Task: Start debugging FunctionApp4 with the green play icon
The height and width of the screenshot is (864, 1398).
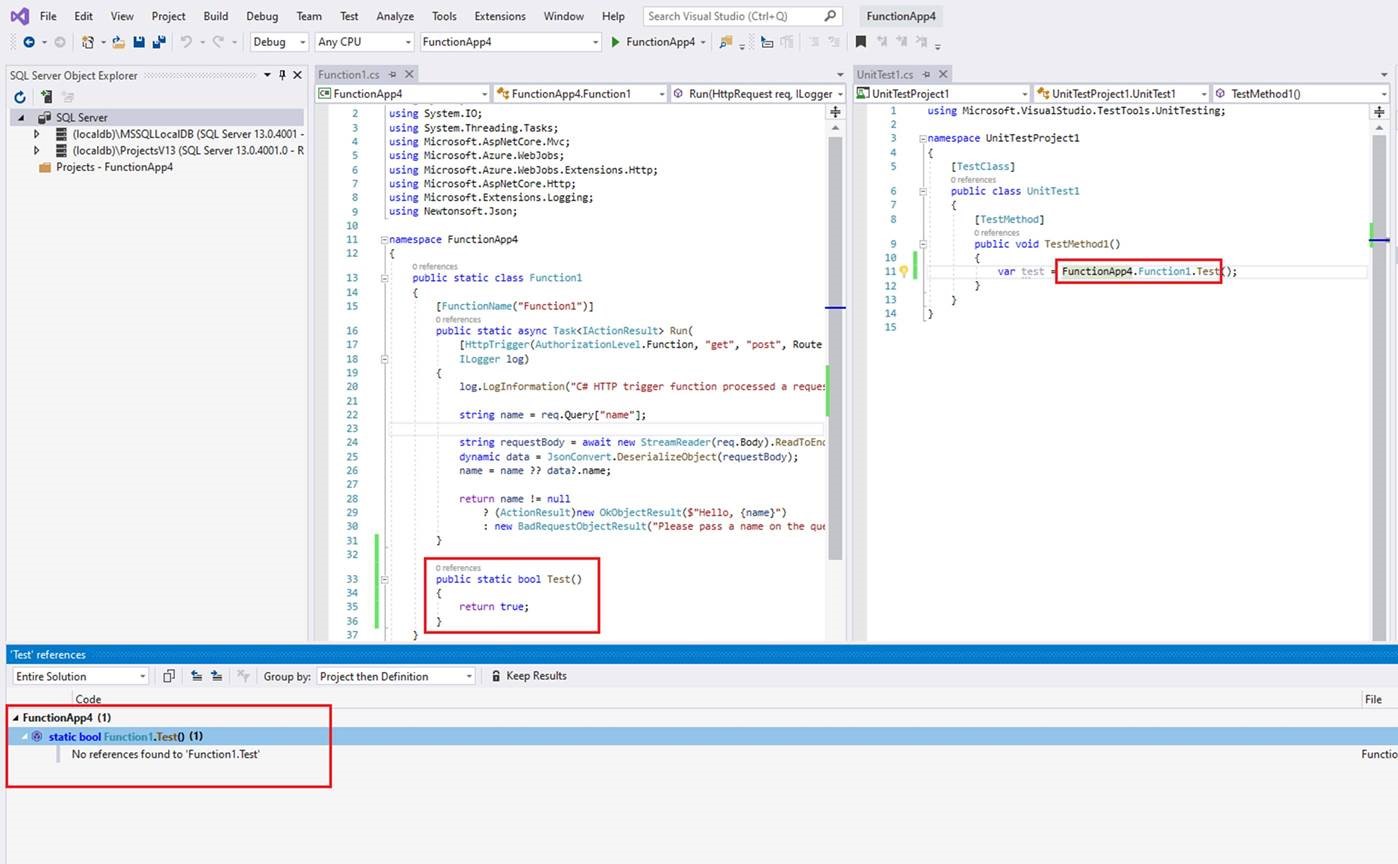Action: 614,41
